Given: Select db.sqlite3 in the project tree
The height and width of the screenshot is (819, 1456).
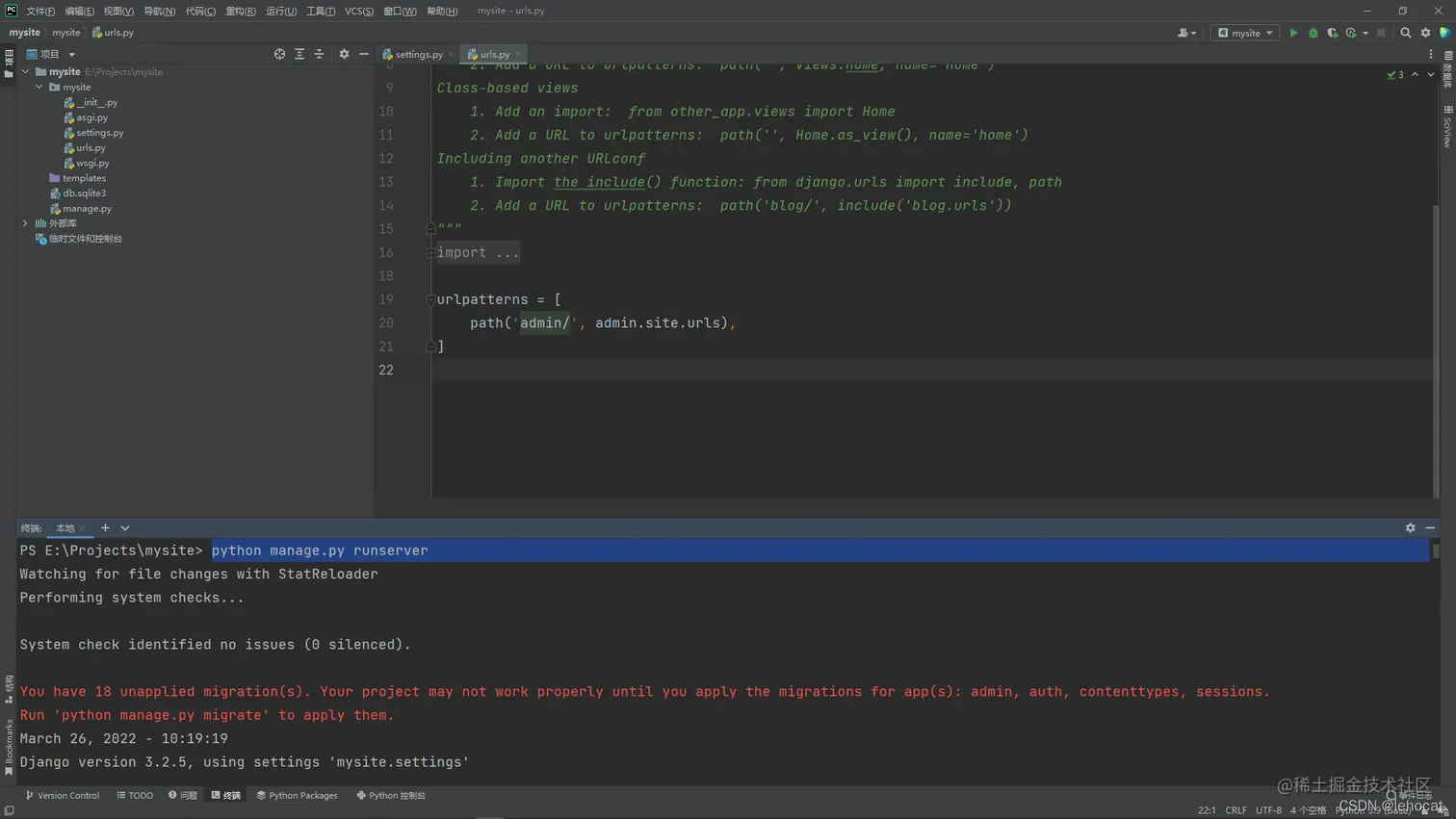Looking at the screenshot, I should [78, 193].
